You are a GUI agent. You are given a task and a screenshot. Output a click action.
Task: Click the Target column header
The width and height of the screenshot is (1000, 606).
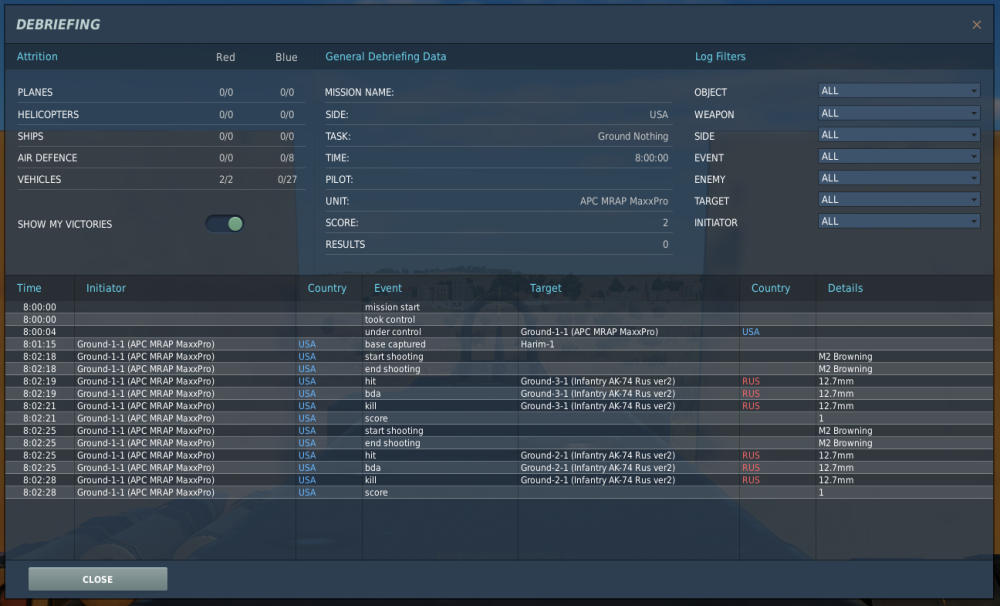click(546, 288)
